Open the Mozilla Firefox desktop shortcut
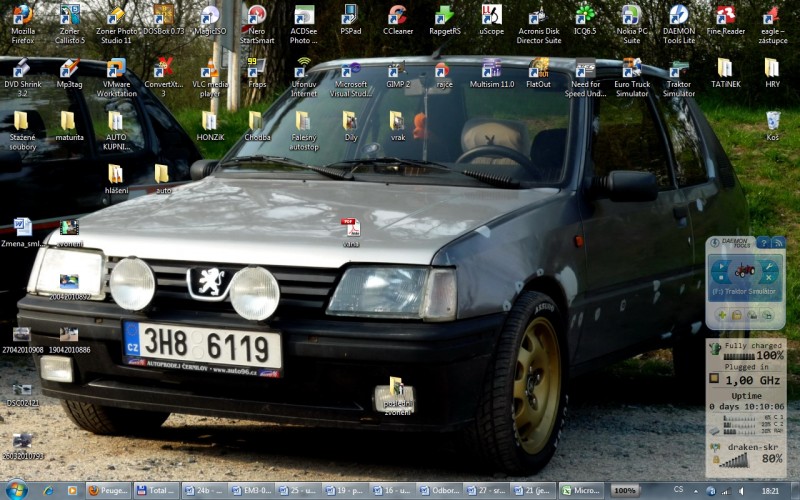Viewport: 800px width, 500px height. [21, 16]
